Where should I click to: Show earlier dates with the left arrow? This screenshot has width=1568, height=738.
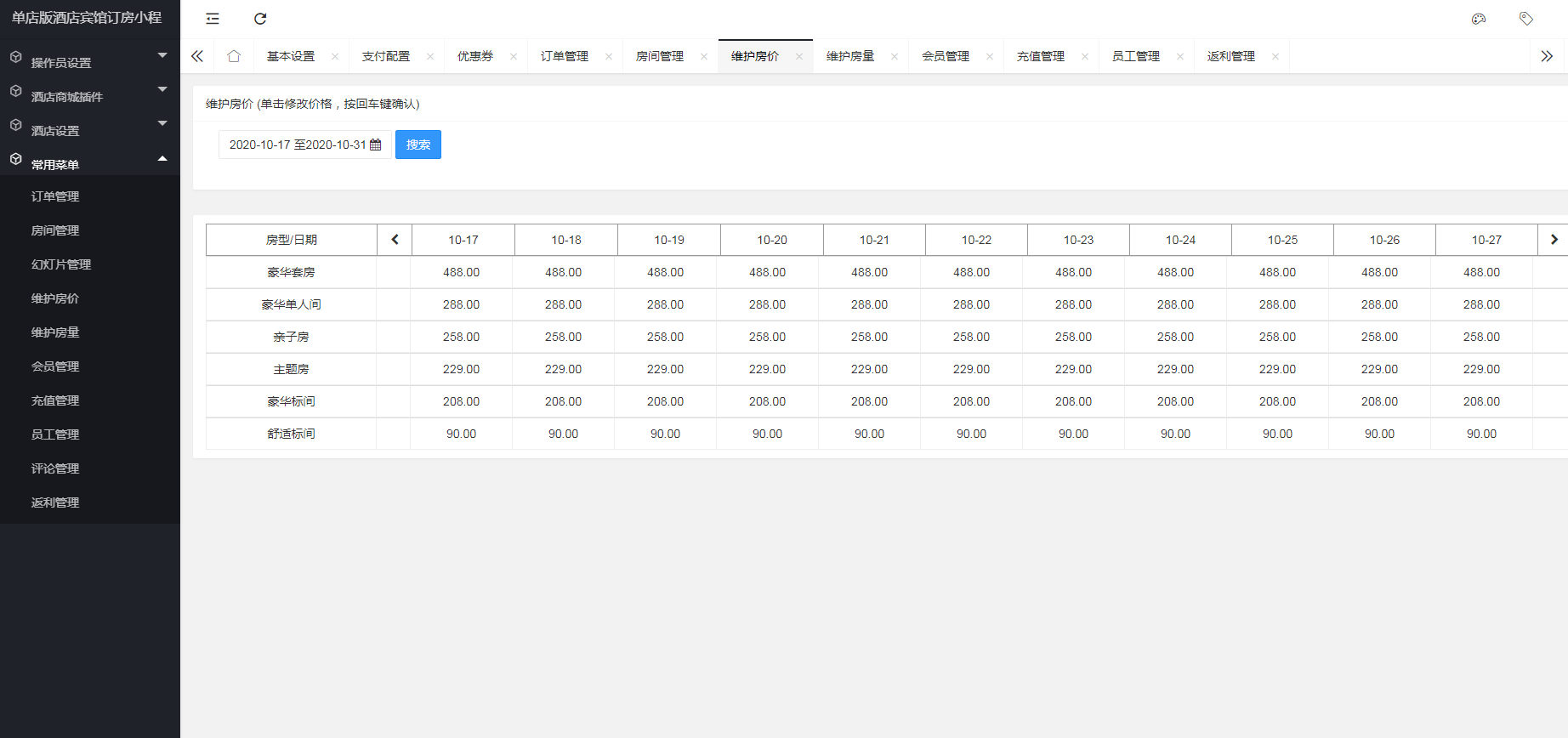395,240
